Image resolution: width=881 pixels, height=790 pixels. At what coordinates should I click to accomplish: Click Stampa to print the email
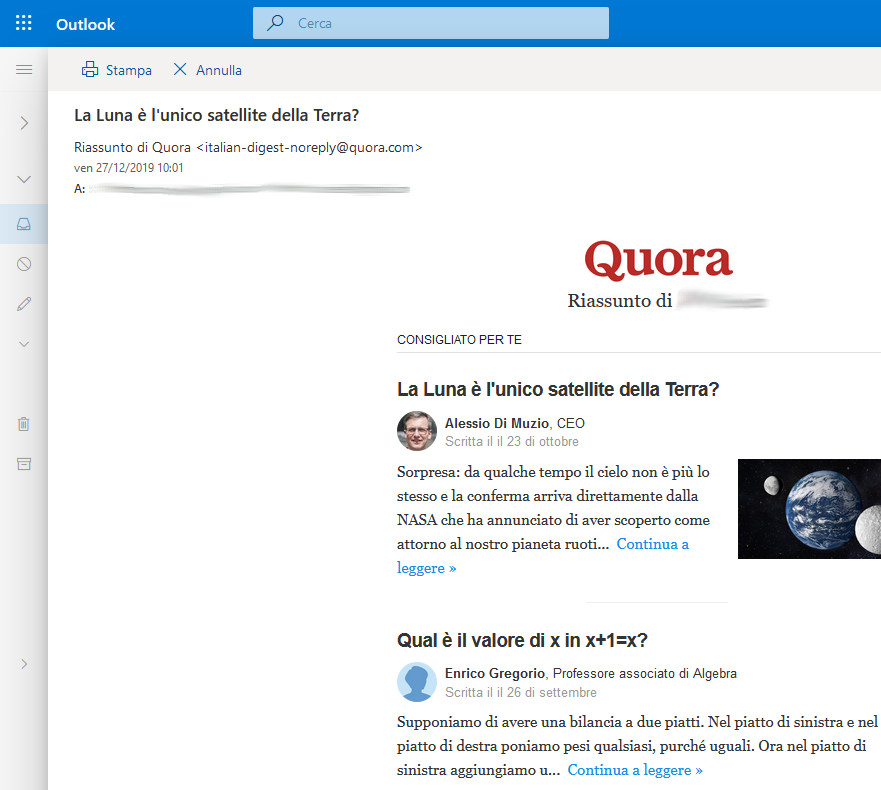117,70
